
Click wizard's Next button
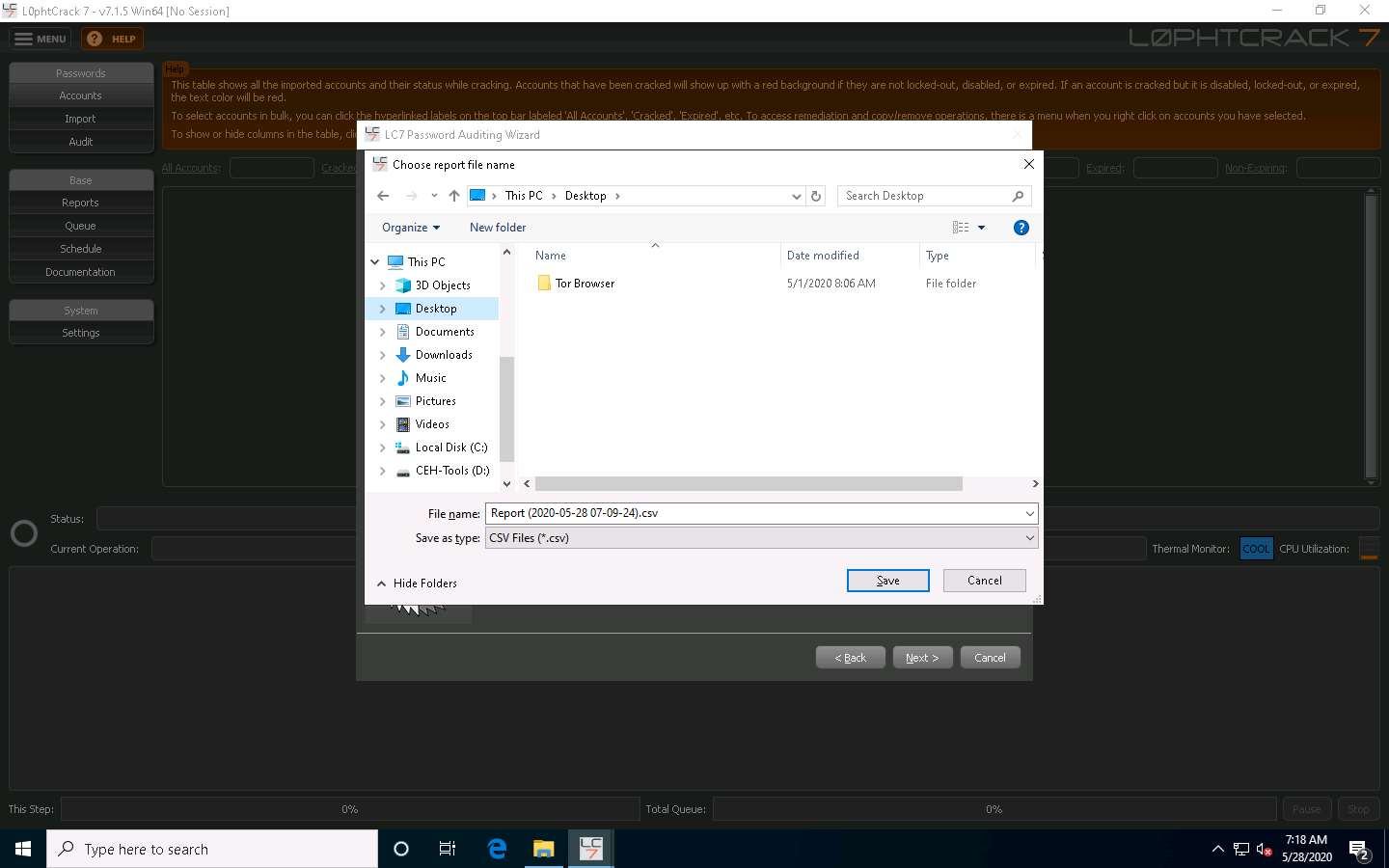(x=922, y=658)
